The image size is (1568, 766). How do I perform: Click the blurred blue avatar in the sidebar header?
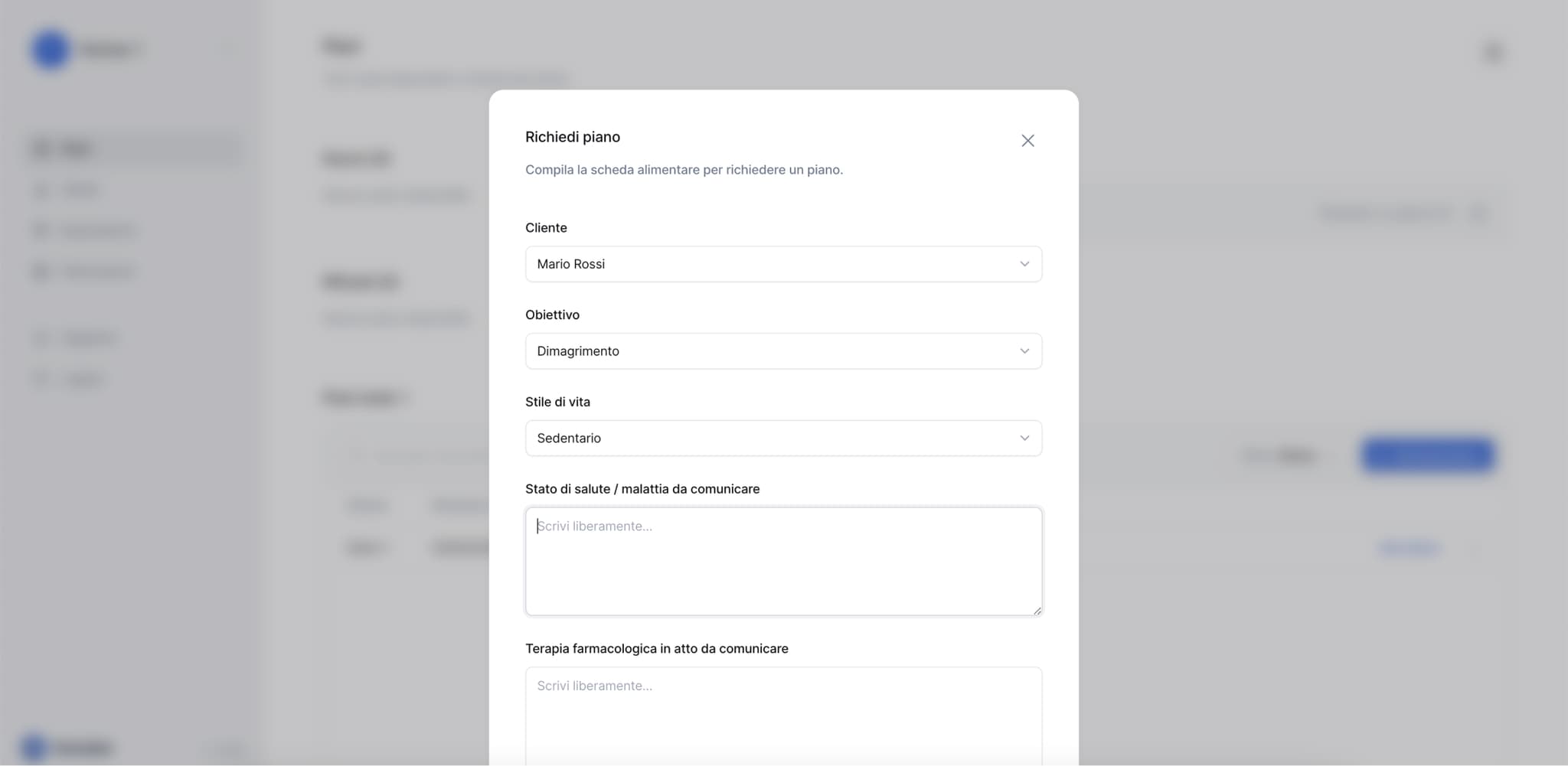coord(51,50)
